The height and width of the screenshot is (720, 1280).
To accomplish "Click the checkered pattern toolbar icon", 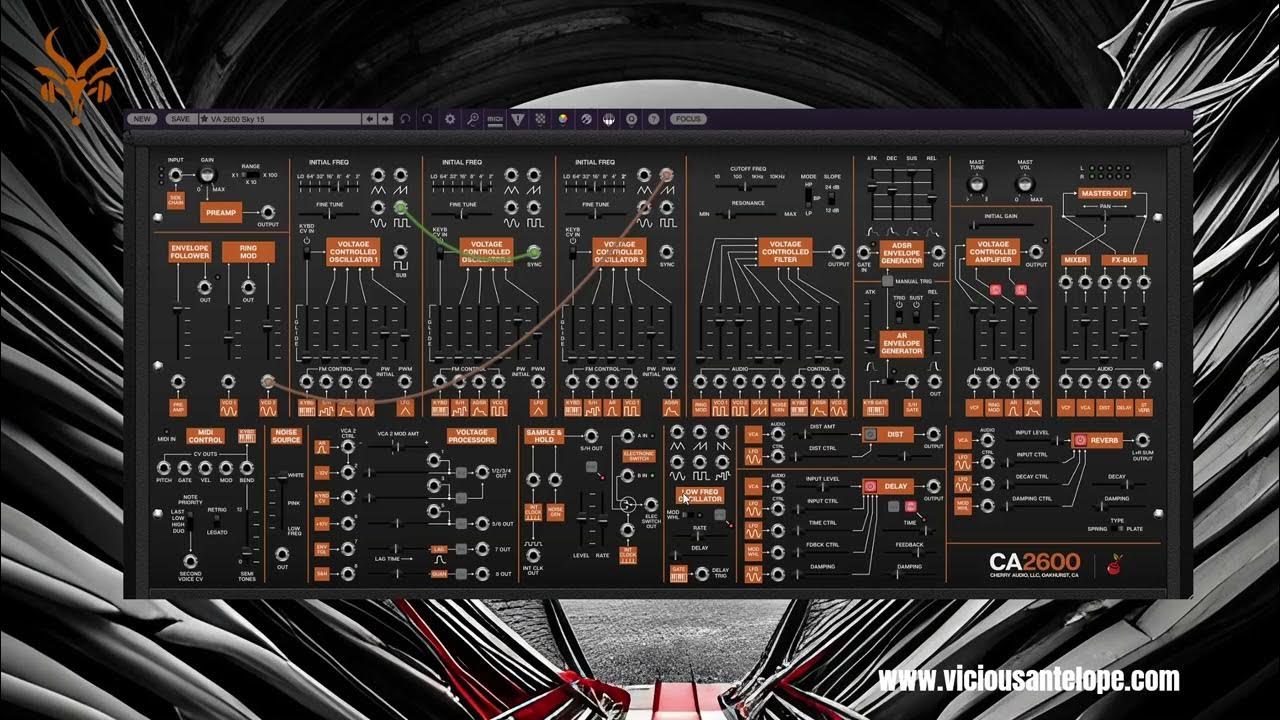I will click(x=540, y=119).
